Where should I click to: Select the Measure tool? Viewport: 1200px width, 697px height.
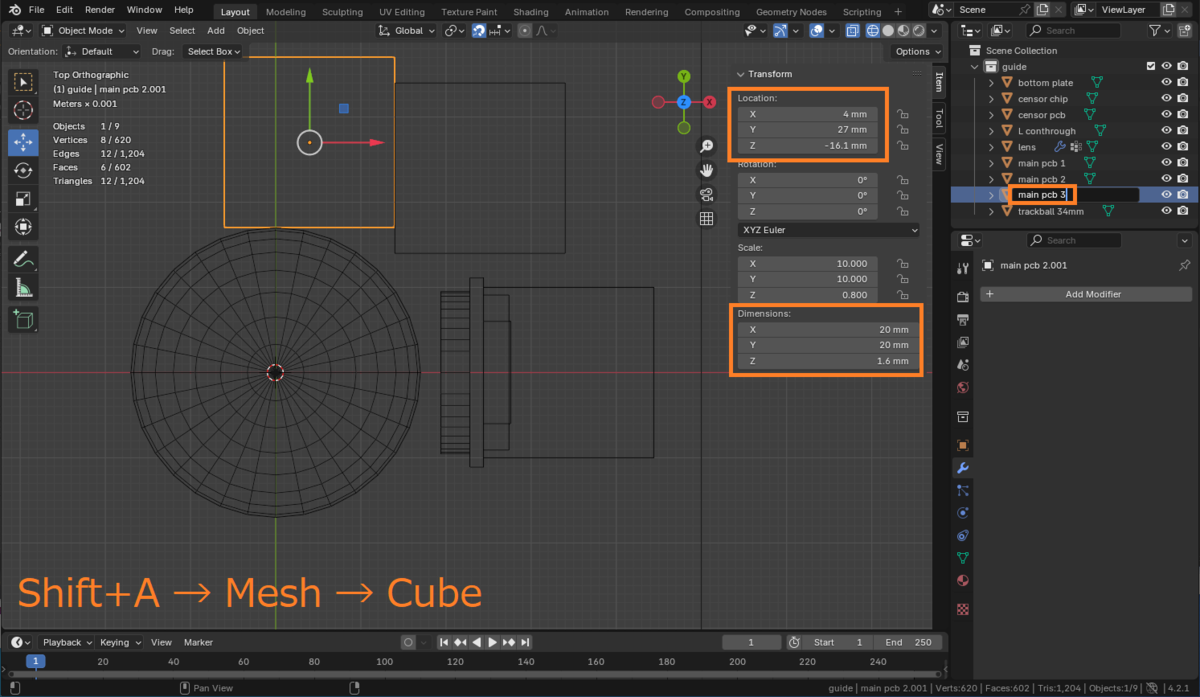(23, 288)
